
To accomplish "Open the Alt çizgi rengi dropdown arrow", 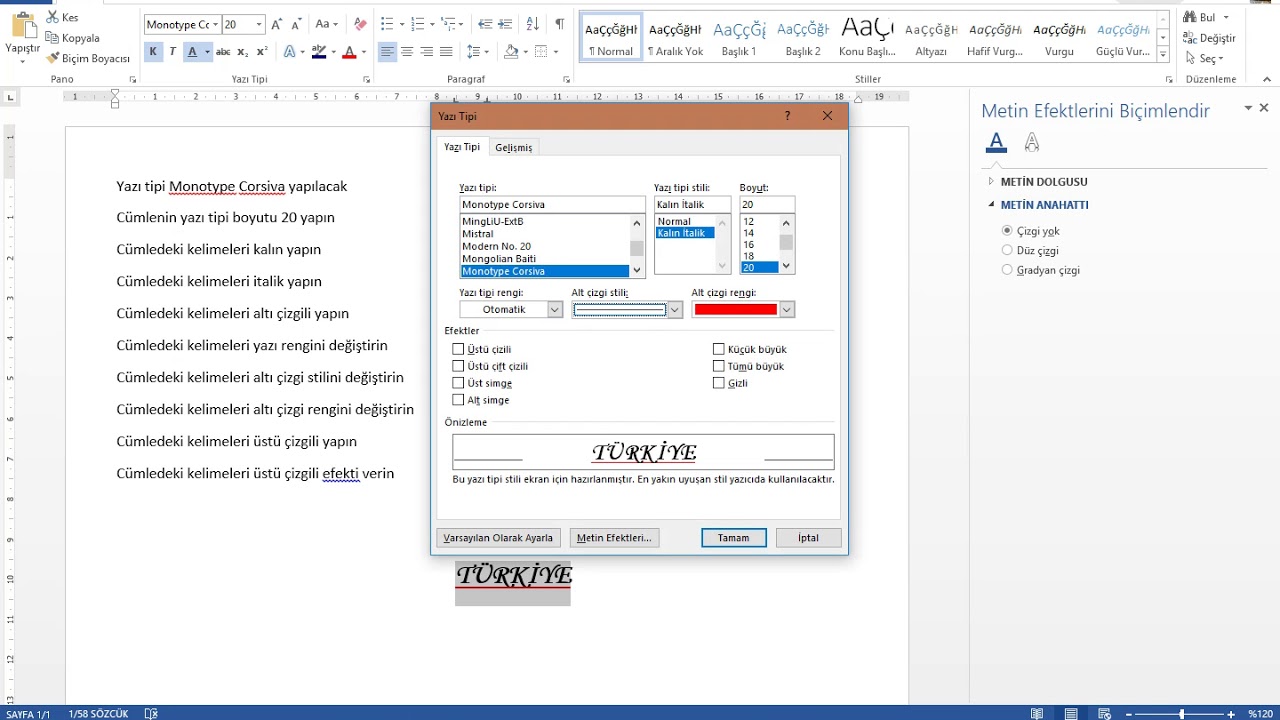I will (x=787, y=310).
